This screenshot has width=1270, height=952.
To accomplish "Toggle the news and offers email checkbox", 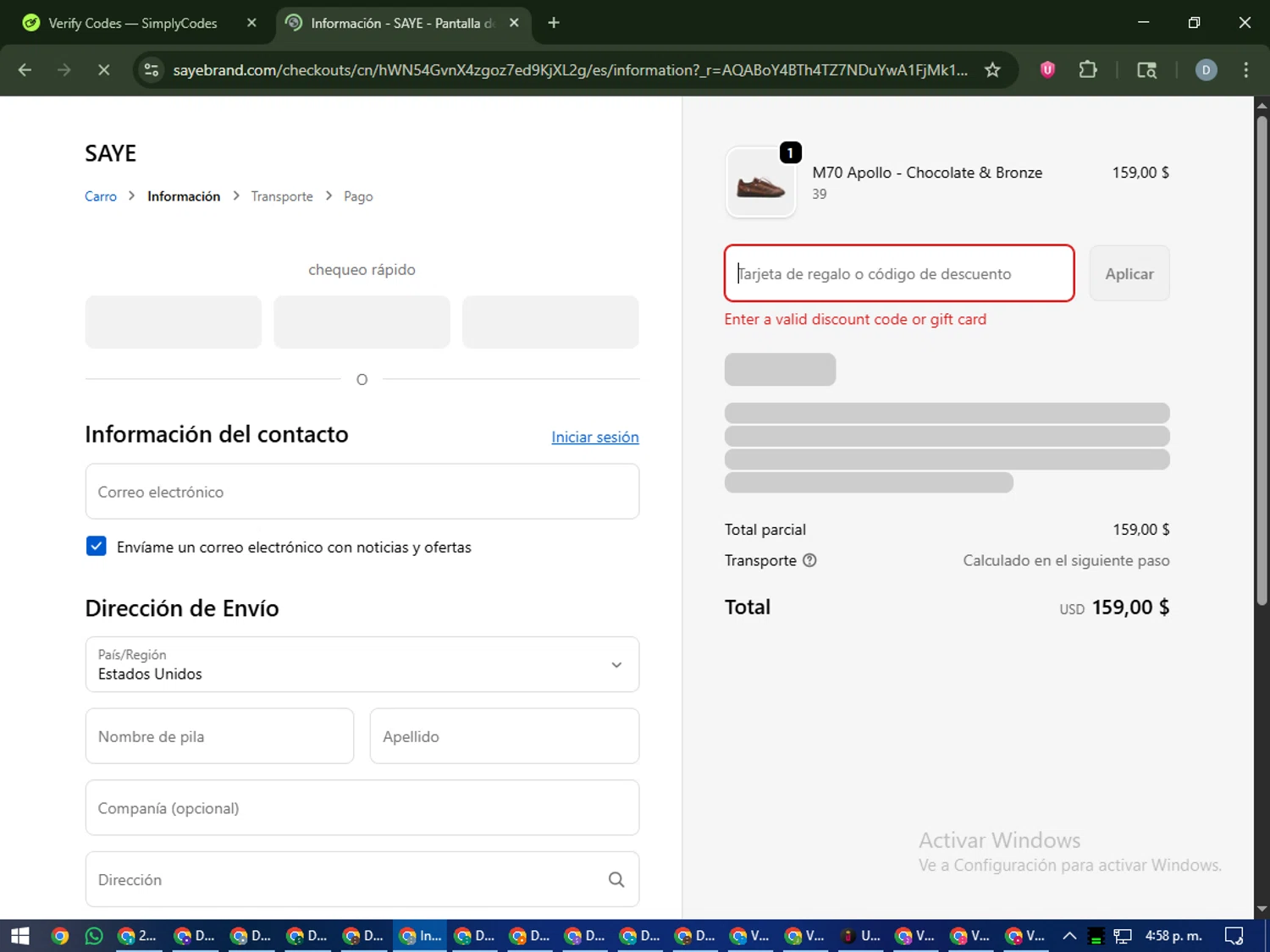I will (97, 546).
